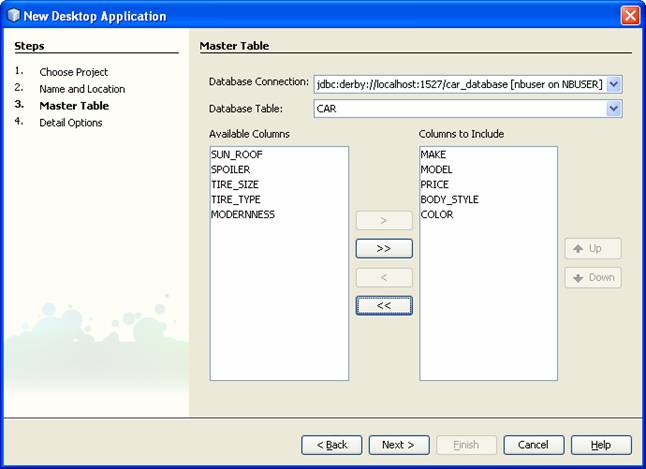Choose BODY_STYLE in Columns to Include

point(449,200)
